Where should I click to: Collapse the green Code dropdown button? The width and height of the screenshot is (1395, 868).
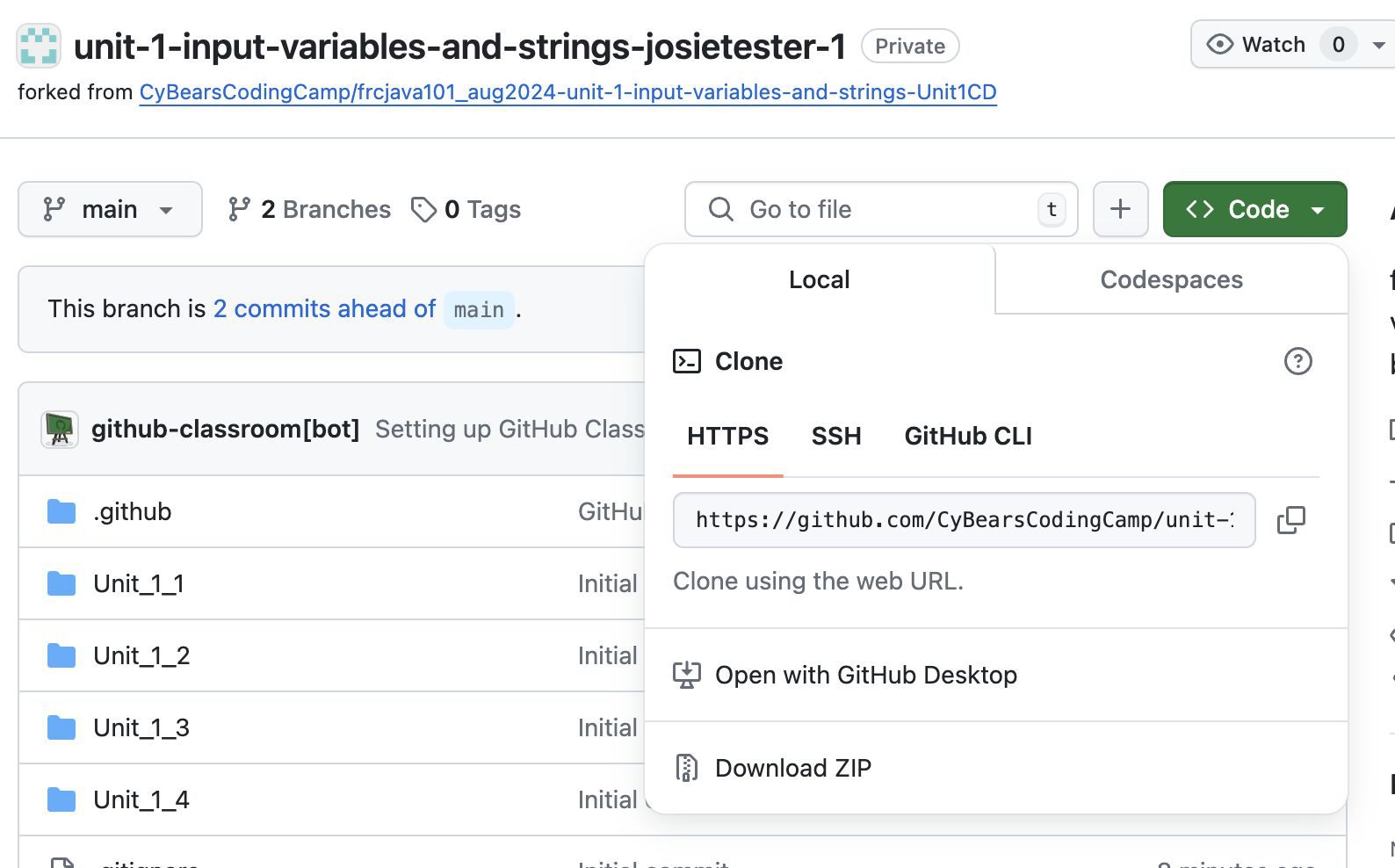pos(1254,209)
